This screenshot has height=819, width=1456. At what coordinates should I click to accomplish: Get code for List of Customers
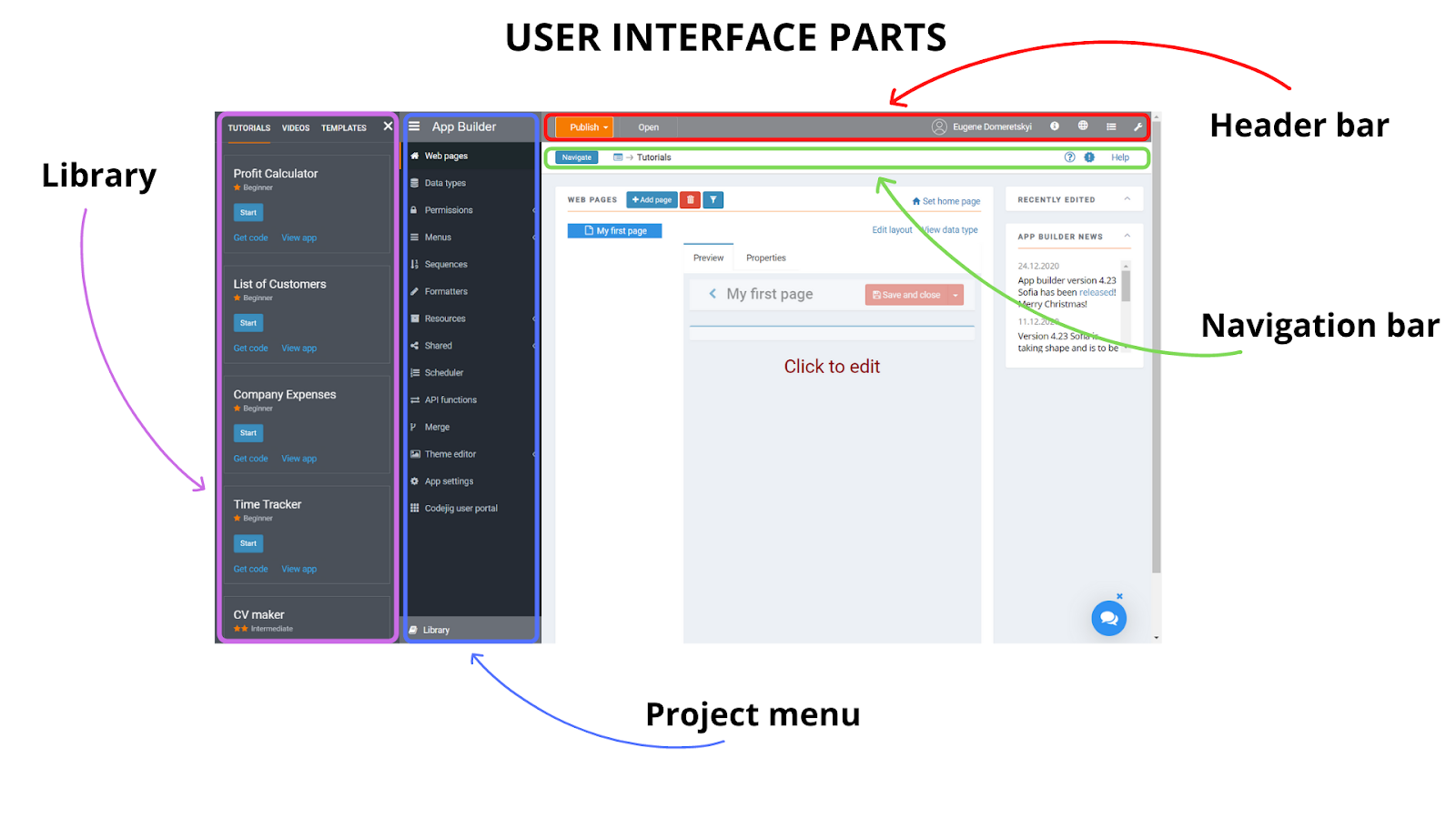pyautogui.click(x=250, y=349)
